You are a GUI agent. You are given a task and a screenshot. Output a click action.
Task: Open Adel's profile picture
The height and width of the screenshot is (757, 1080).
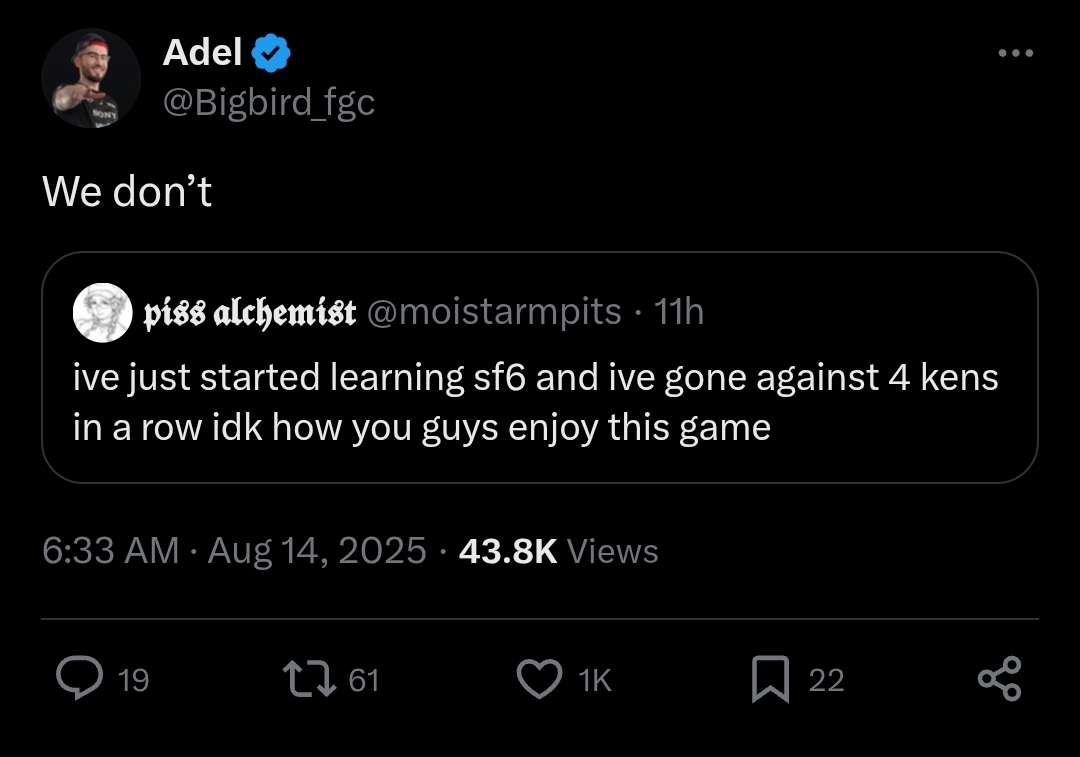click(x=91, y=78)
